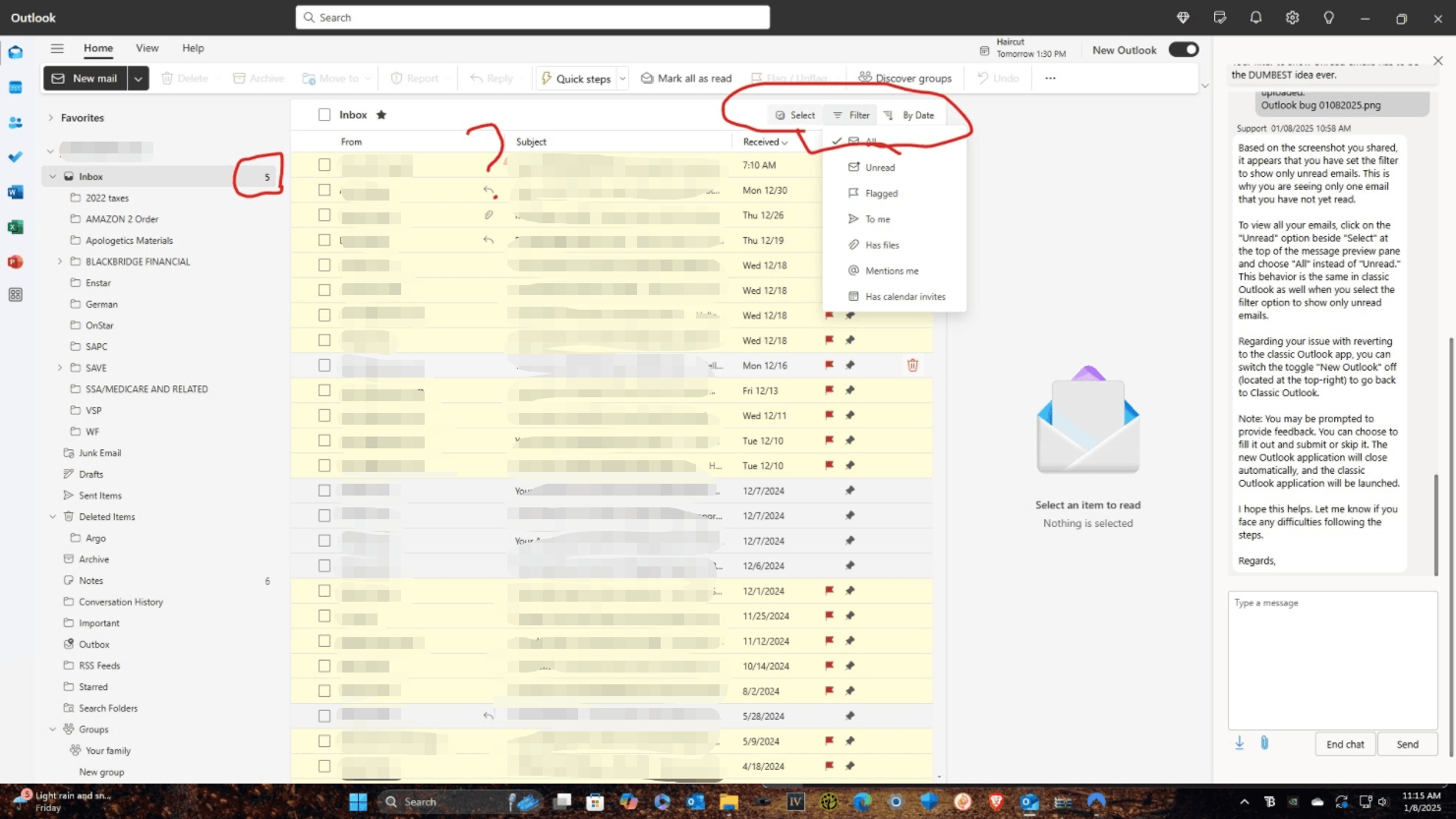Open the premium diamond icon in title bar
The image size is (1456, 819).
point(1183,18)
